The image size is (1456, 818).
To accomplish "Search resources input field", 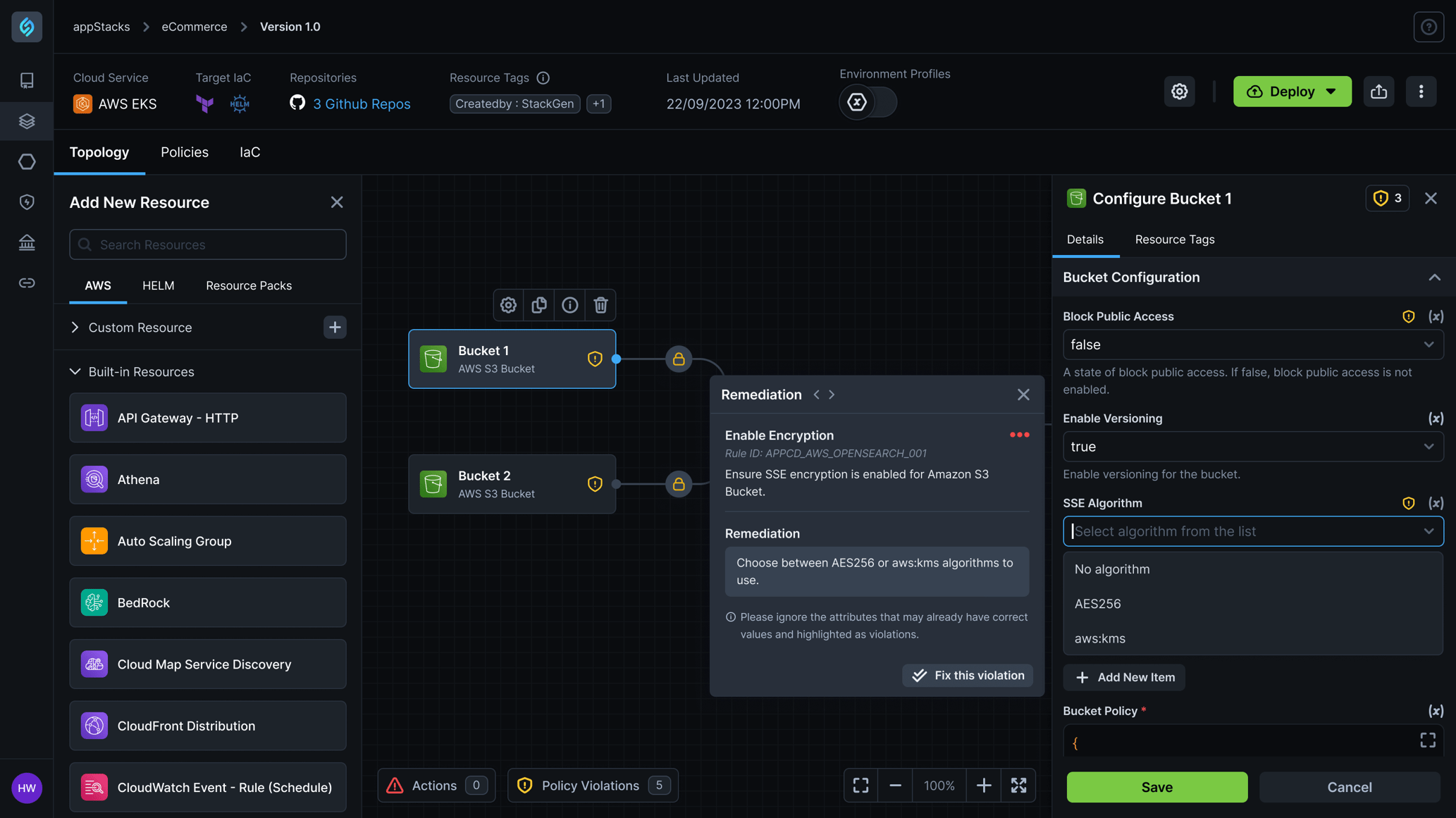I will 207,244.
